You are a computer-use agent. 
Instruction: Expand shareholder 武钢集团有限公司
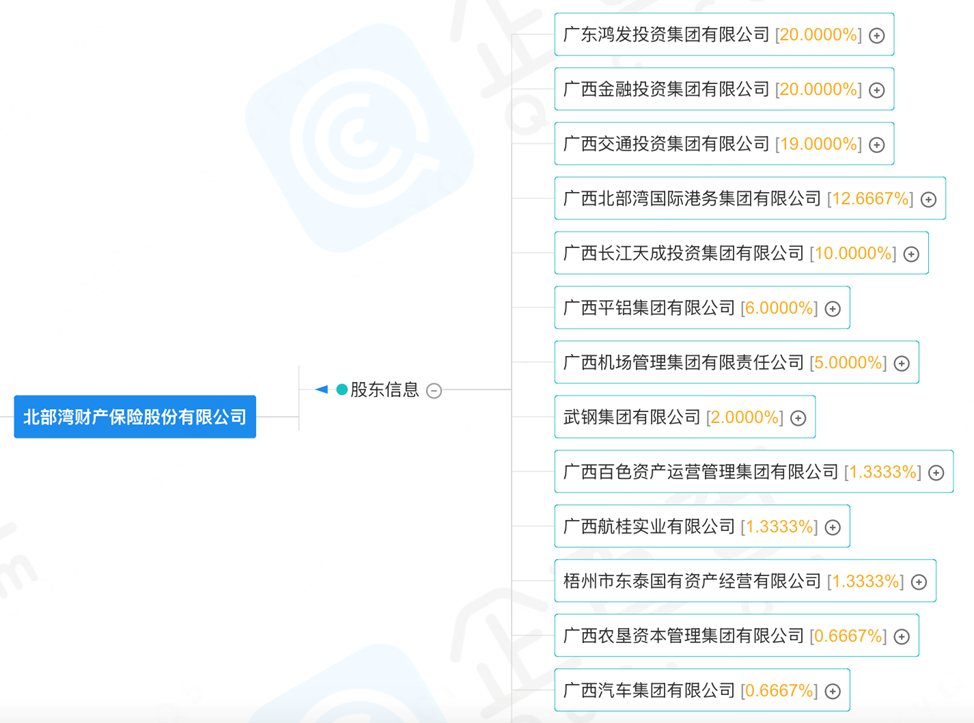click(797, 417)
